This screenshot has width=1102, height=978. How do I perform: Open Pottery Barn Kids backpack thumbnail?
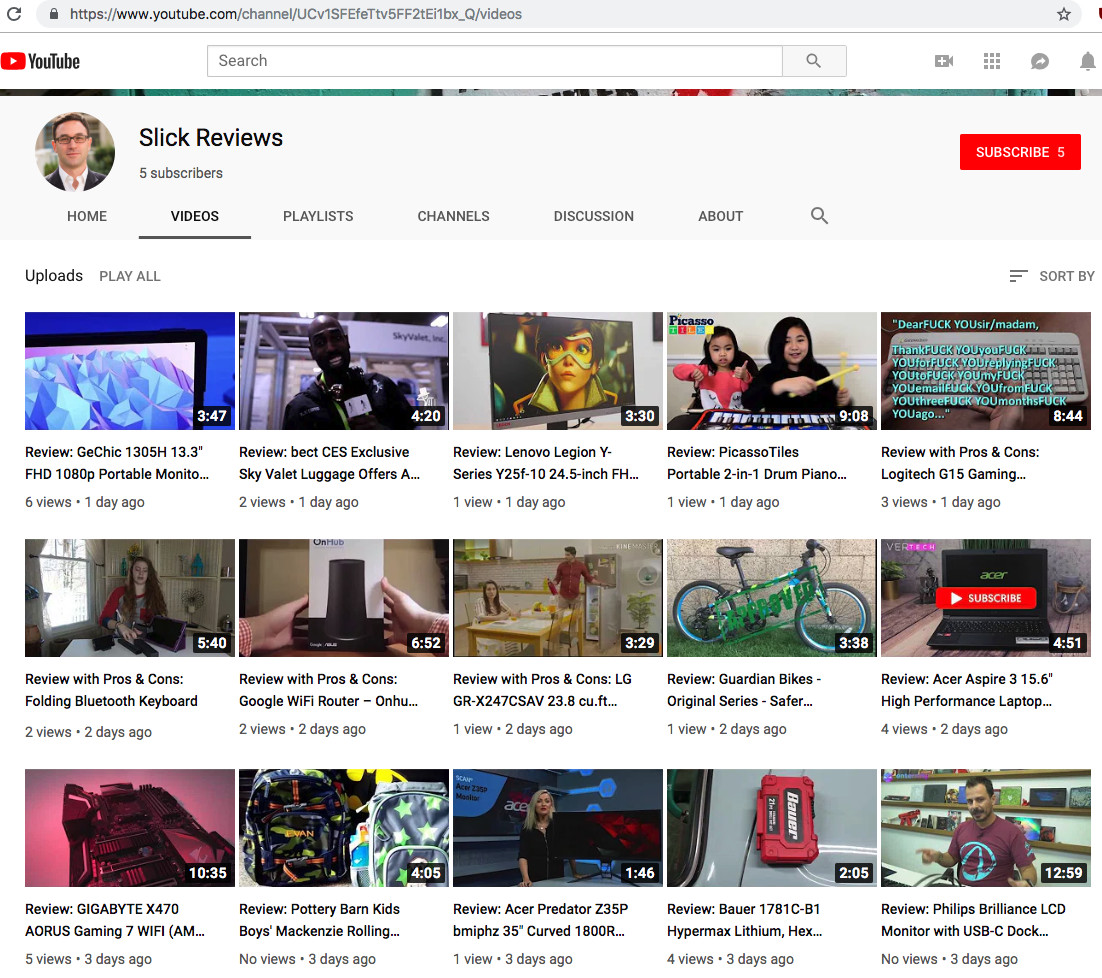(344, 828)
